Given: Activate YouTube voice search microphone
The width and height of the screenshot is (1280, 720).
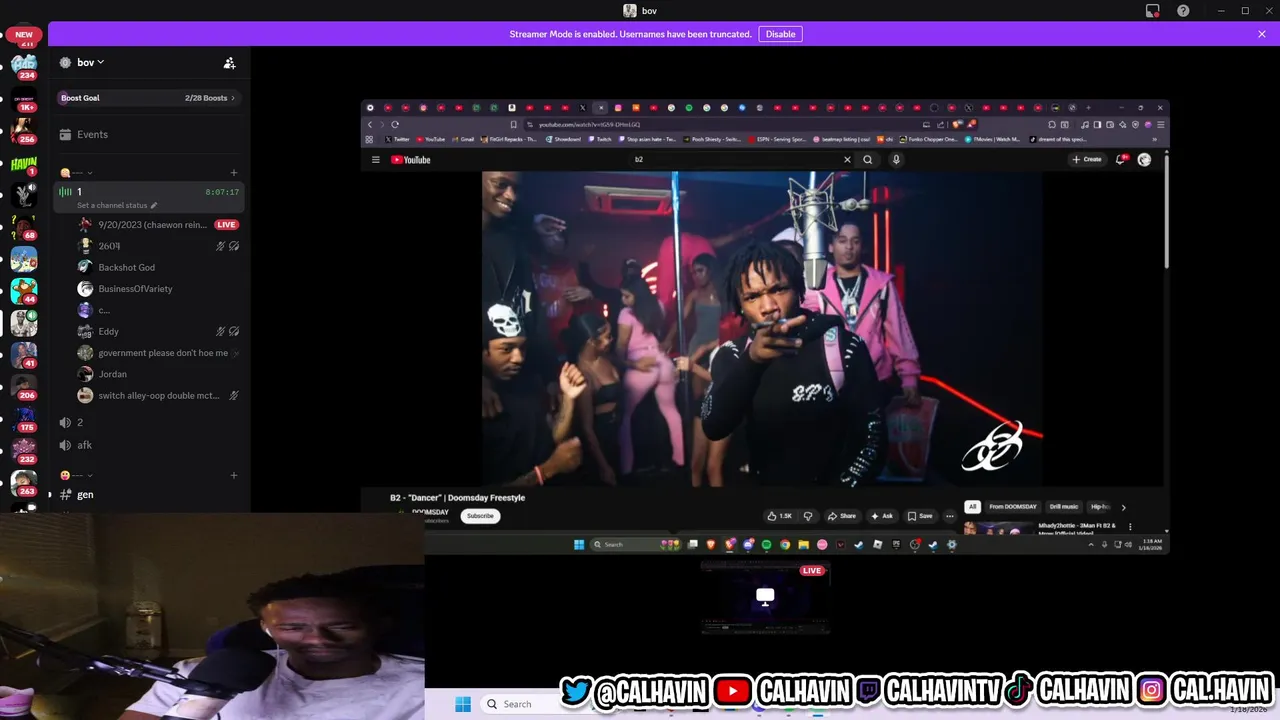Looking at the screenshot, I should (x=896, y=160).
